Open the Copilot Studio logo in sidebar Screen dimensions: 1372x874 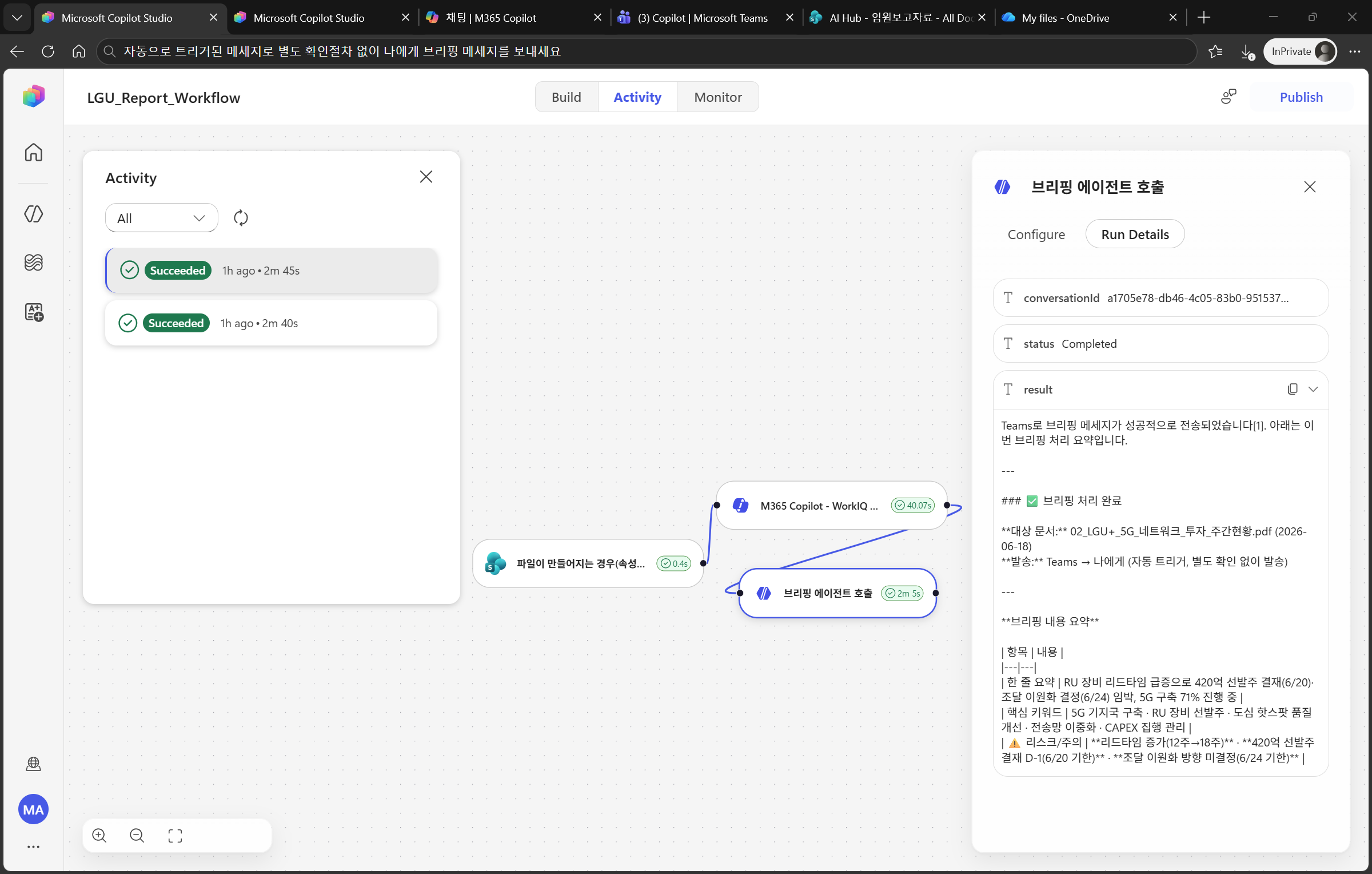[x=34, y=96]
